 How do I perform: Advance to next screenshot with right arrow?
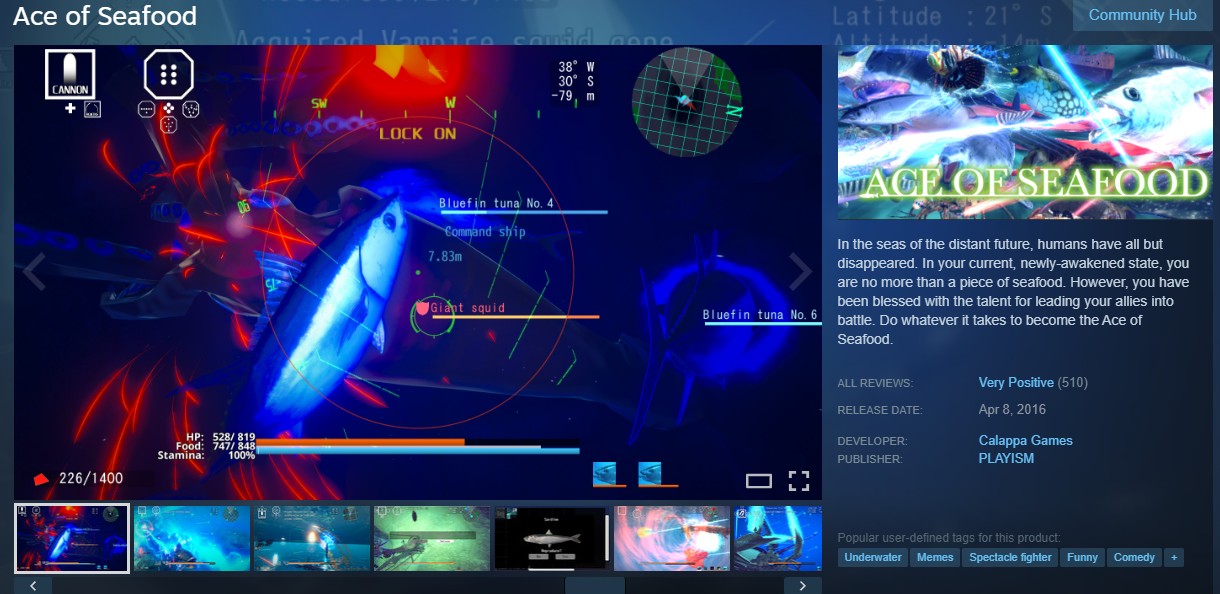(x=800, y=271)
